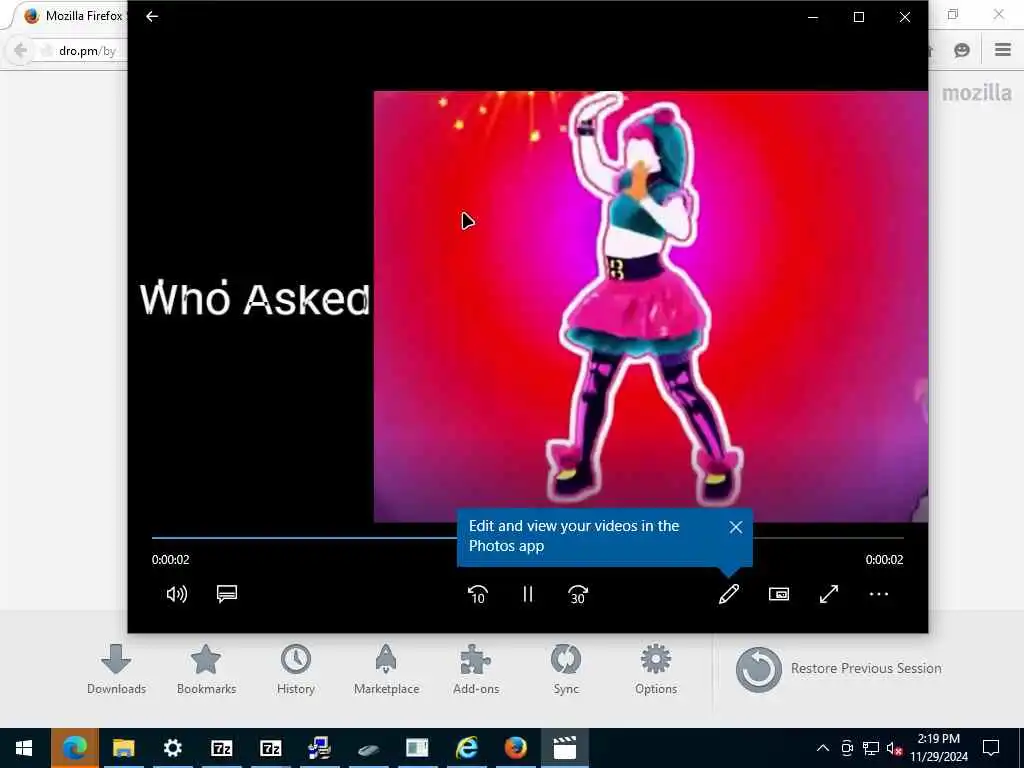This screenshot has height=768, width=1024.
Task: Open Firefox History shortcut
Action: click(296, 669)
